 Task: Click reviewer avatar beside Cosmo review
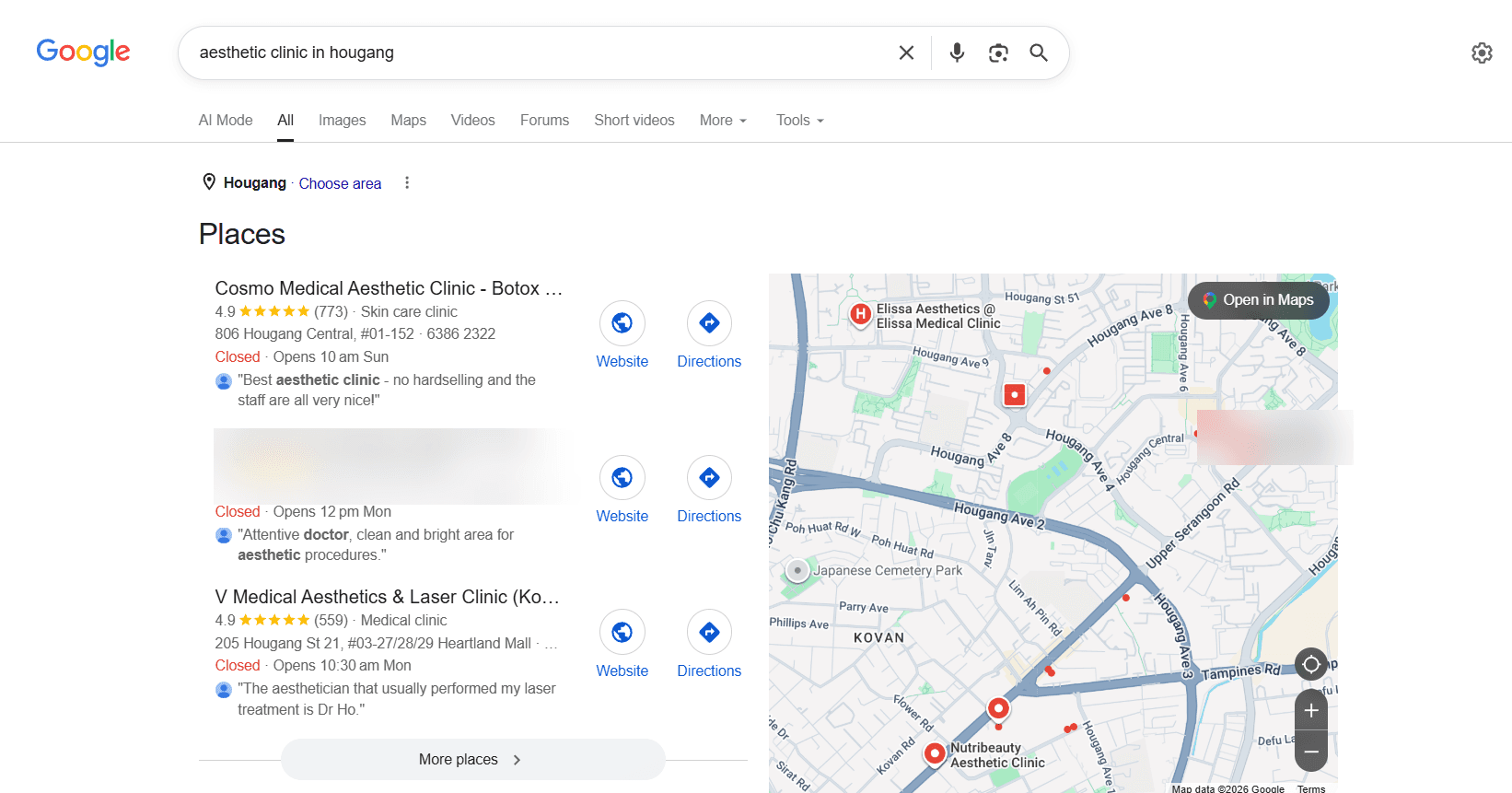[x=224, y=380]
